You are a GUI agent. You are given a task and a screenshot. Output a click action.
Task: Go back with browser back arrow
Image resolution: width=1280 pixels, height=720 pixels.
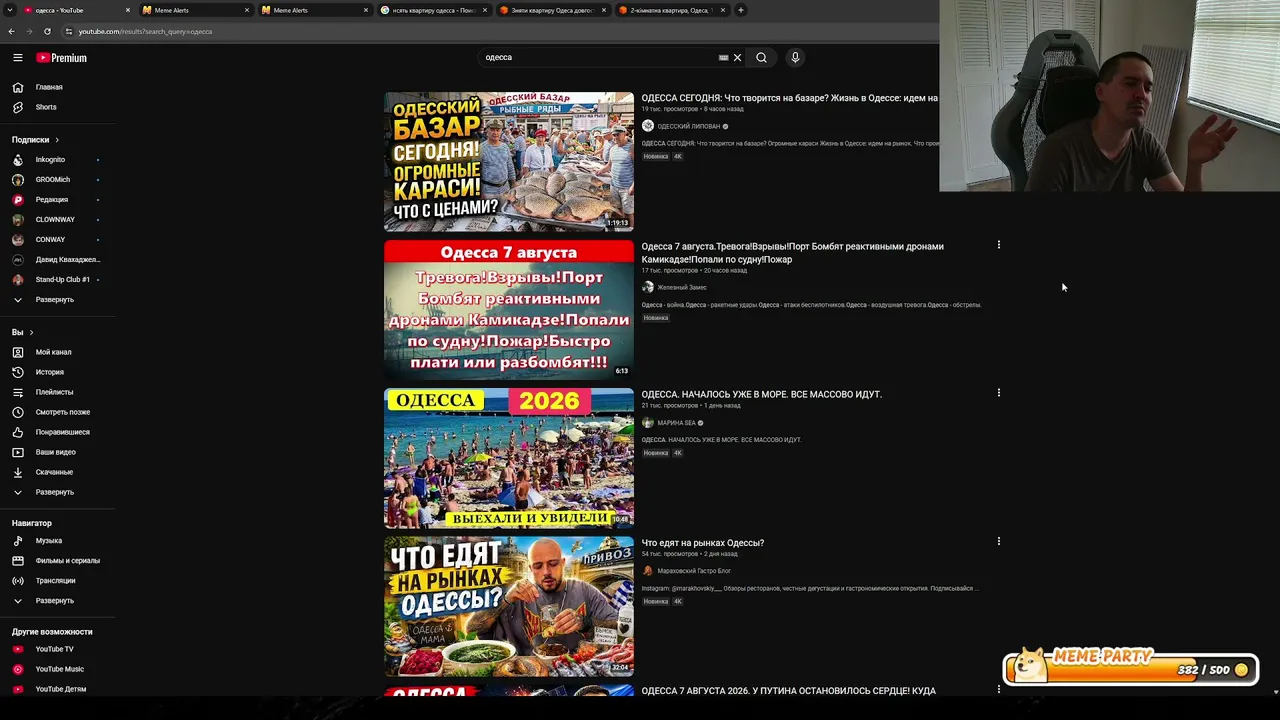[x=11, y=31]
